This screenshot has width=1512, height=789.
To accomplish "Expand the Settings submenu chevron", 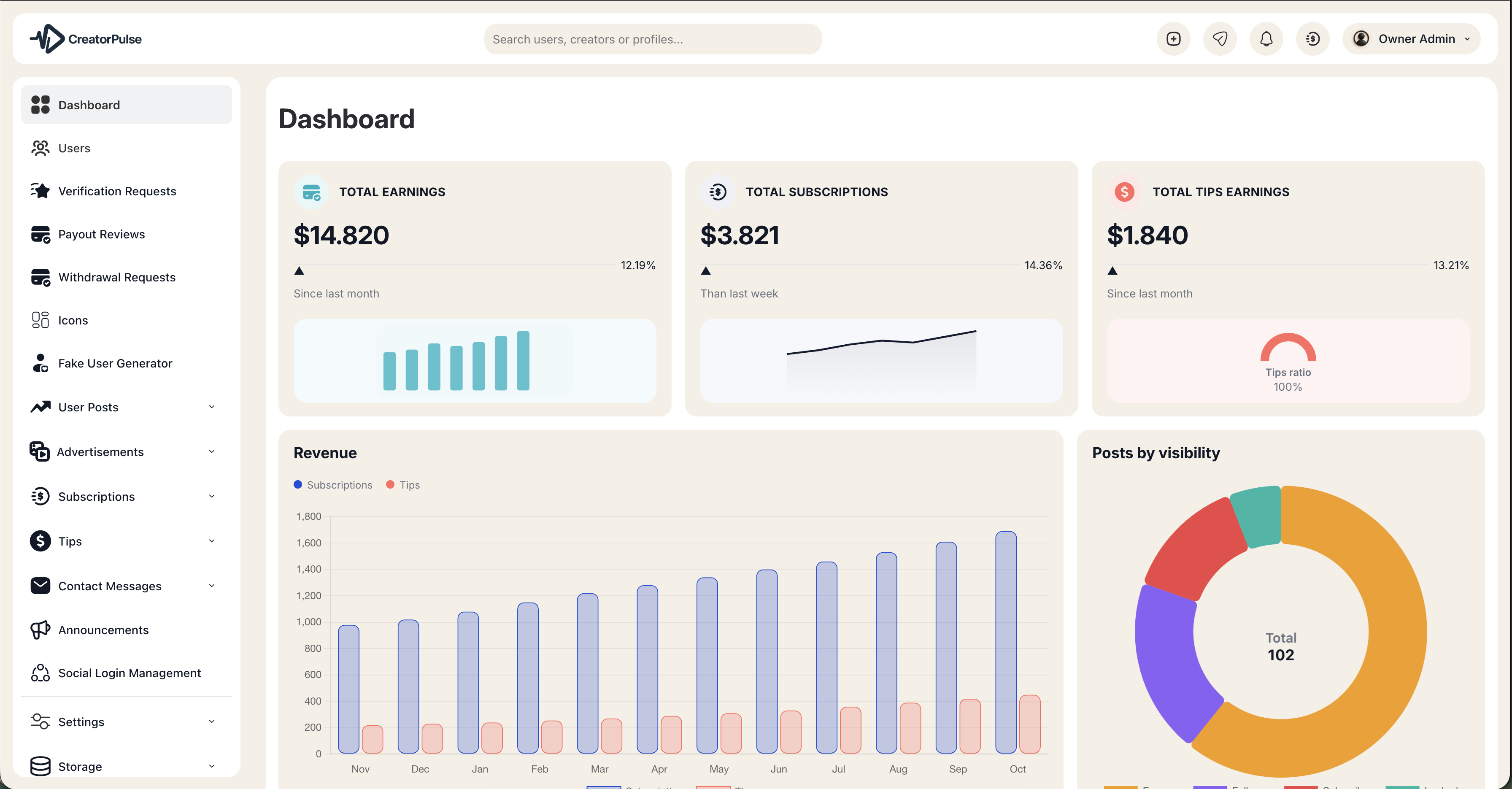I will click(x=212, y=721).
